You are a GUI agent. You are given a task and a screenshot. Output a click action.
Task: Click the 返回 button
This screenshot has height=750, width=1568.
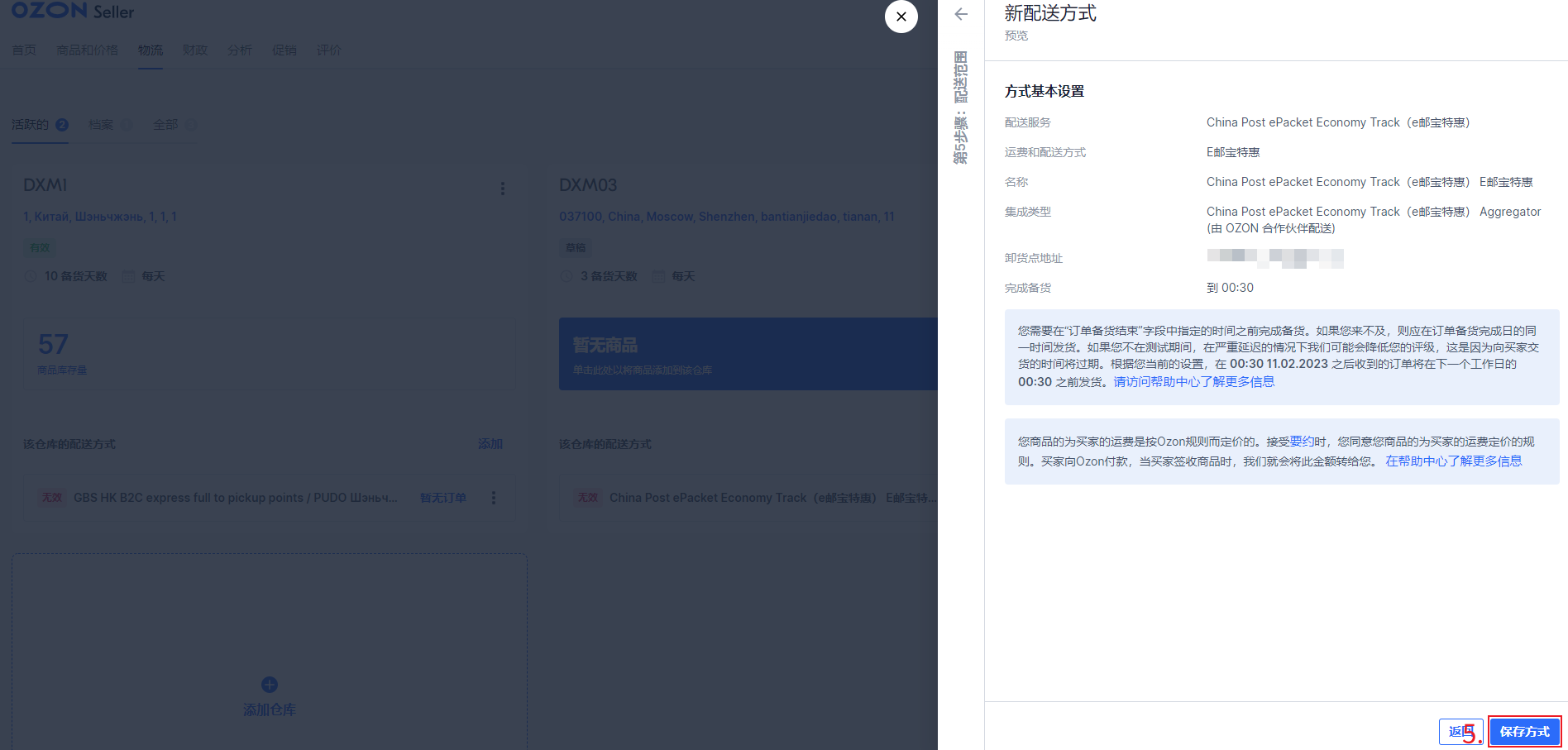click(1460, 732)
